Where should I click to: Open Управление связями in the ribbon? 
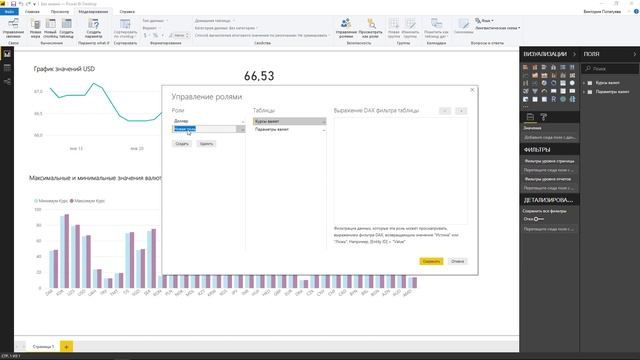pos(13,28)
